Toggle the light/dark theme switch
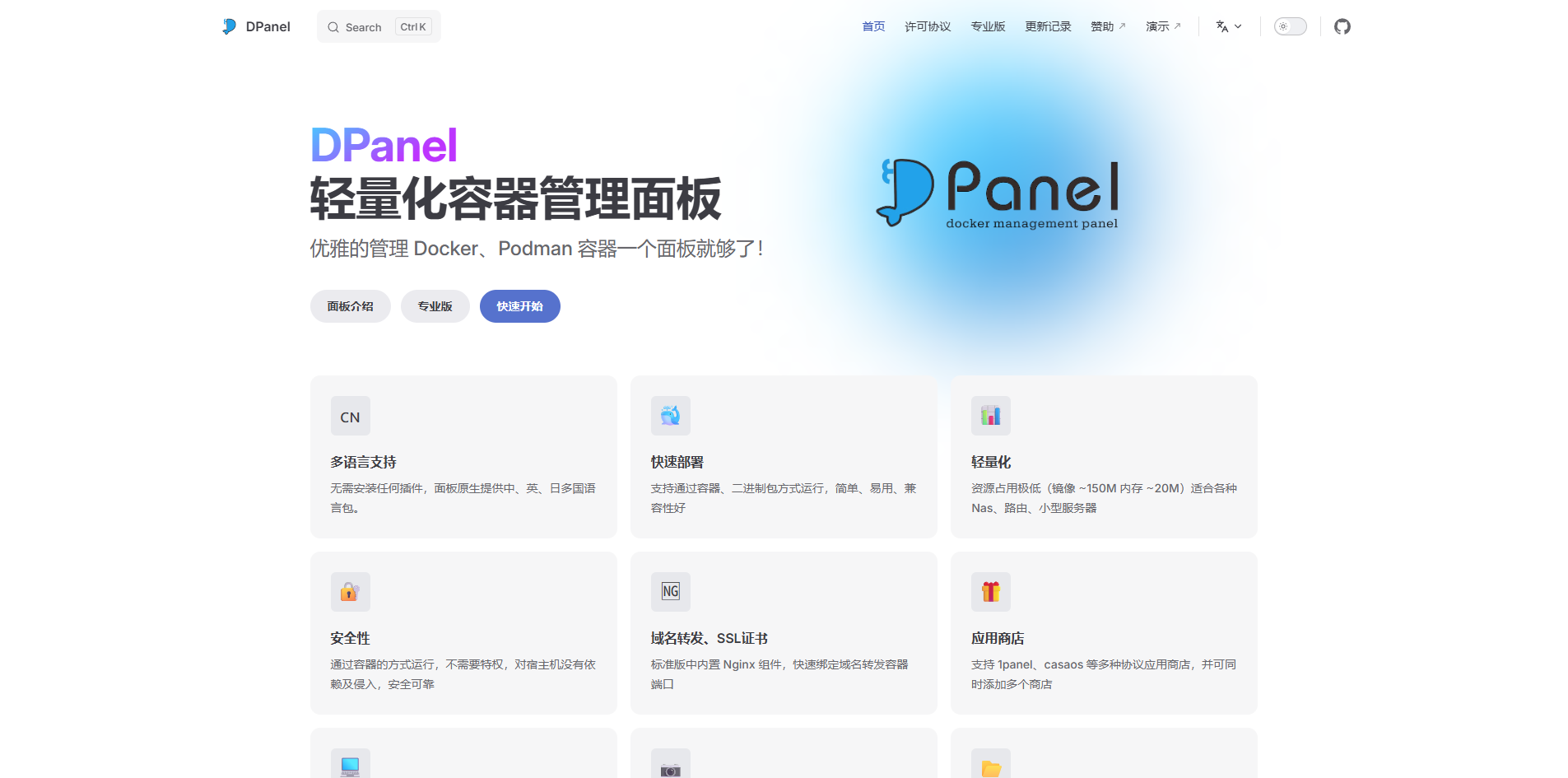This screenshot has height=778, width=1568. pos(1291,26)
